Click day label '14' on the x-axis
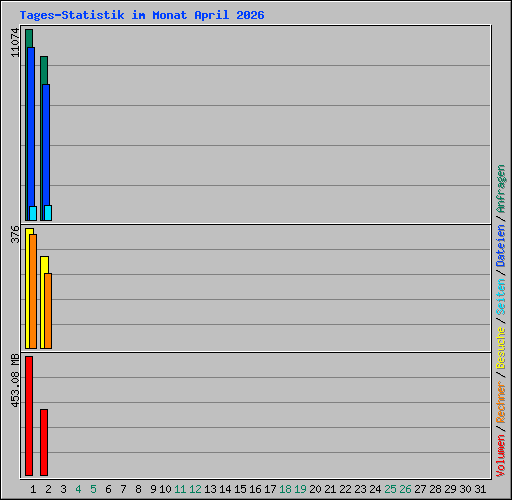This screenshot has height=500, width=512. [x=225, y=489]
